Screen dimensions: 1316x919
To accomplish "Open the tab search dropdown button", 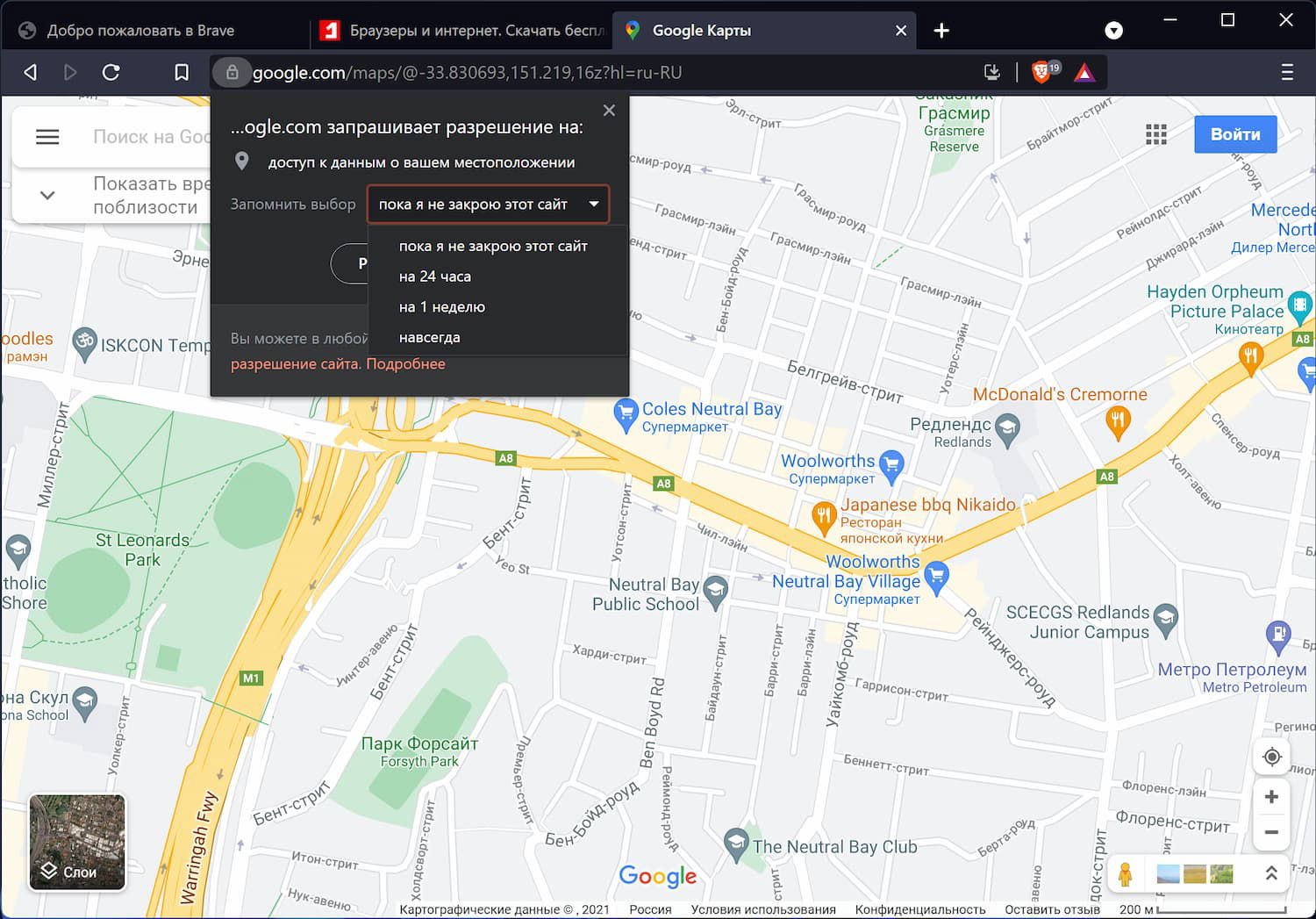I will [x=1113, y=31].
